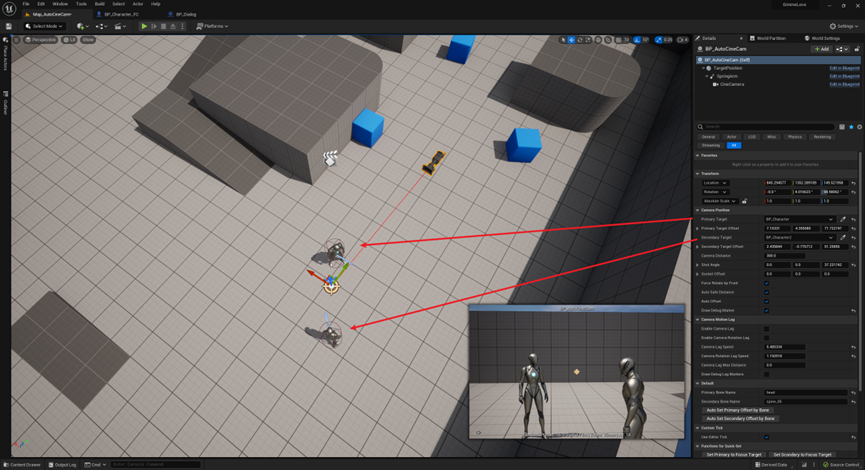Open the viewport options hamburger menu

[16, 40]
